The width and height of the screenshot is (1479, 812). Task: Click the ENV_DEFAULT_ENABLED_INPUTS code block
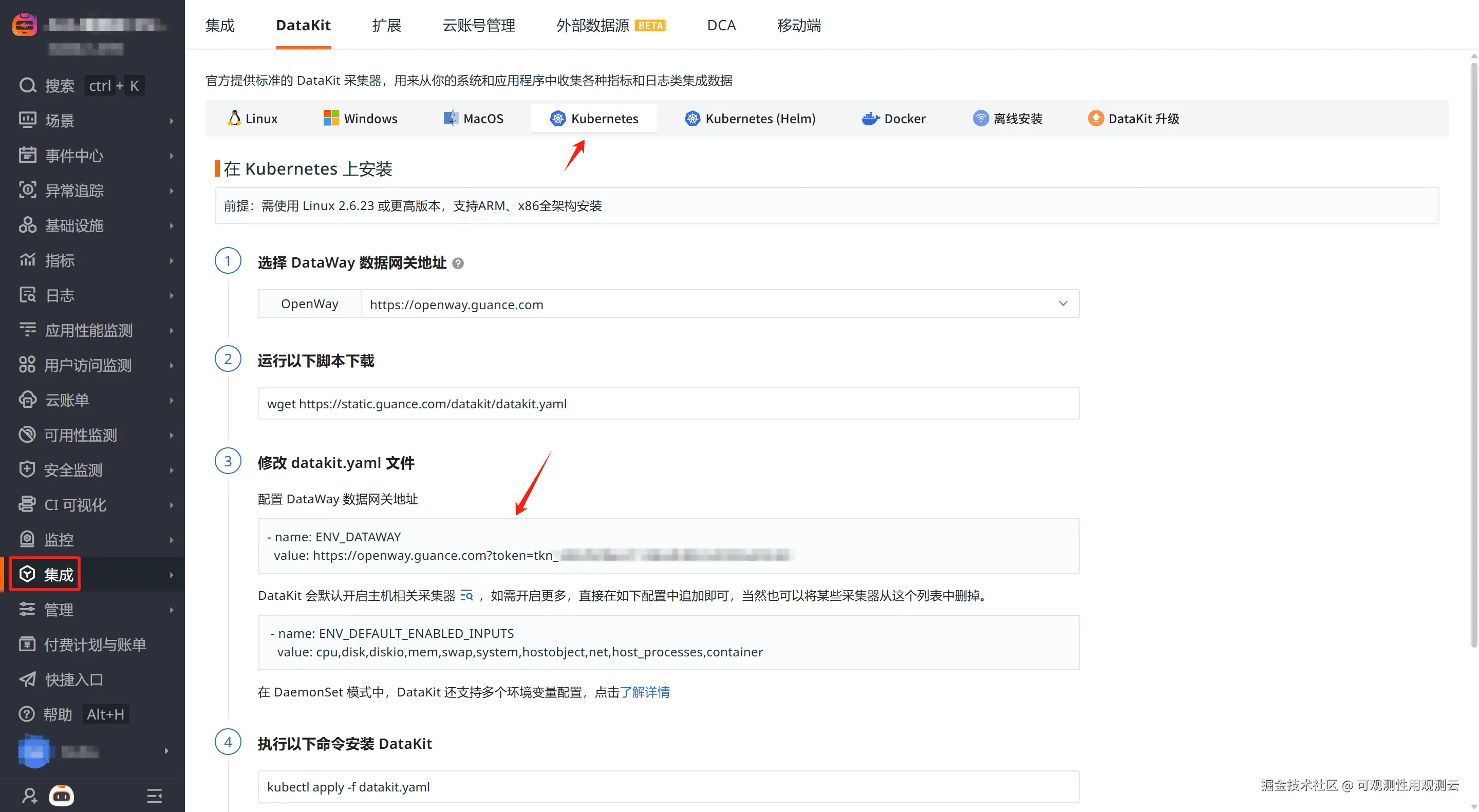tap(668, 642)
